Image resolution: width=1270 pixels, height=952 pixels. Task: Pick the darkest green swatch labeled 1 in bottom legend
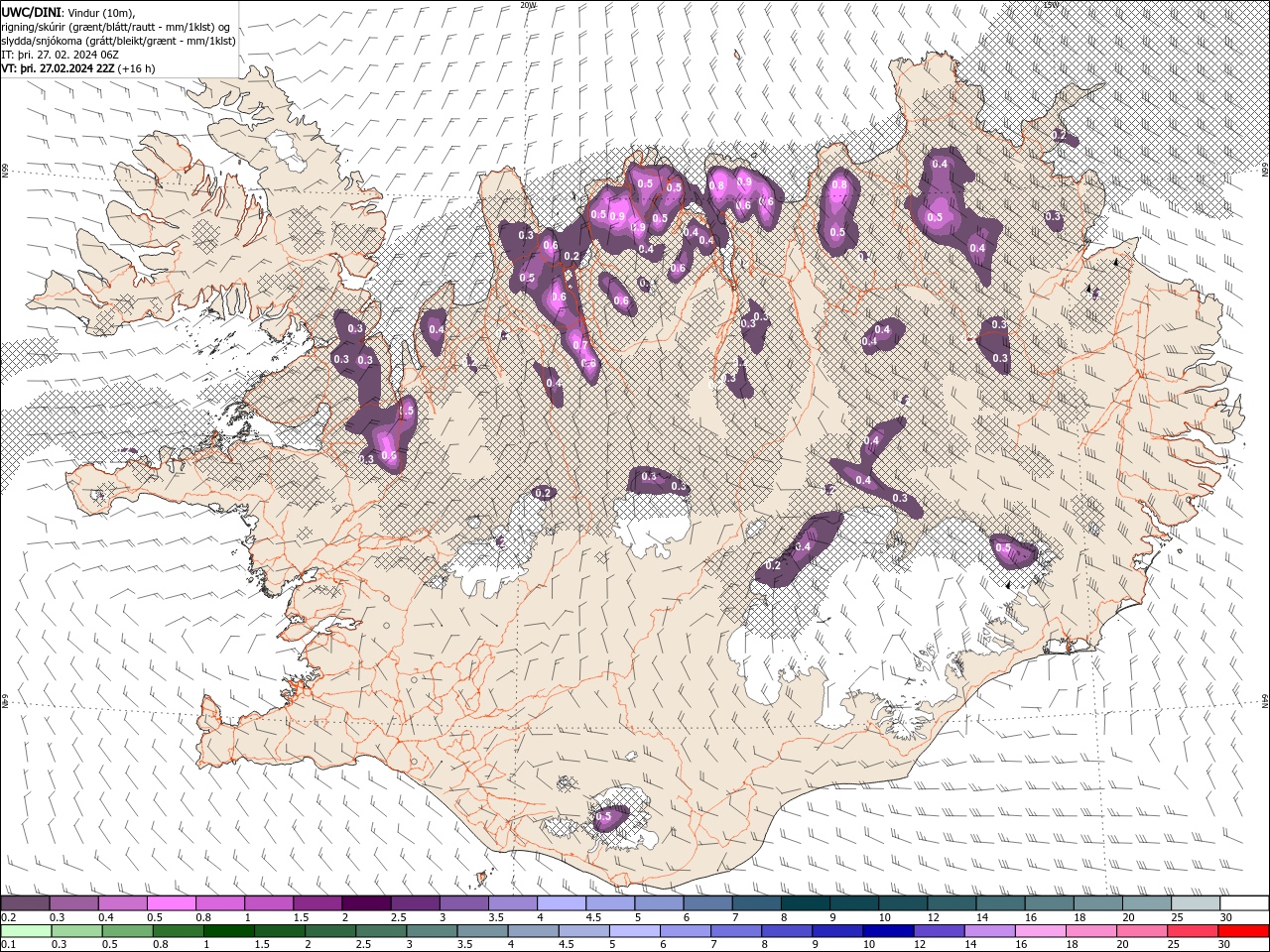(229, 930)
